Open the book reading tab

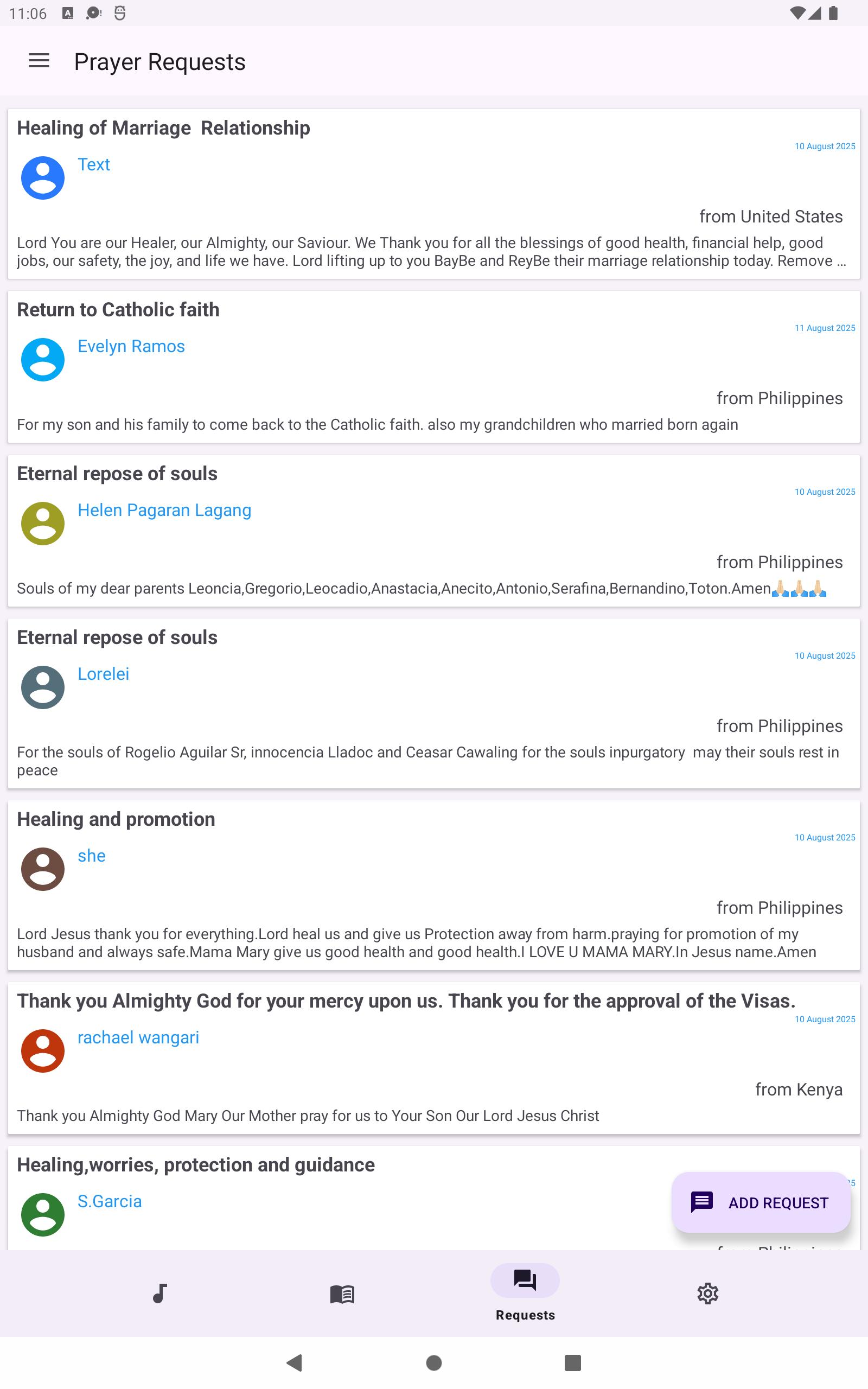pos(342,1294)
